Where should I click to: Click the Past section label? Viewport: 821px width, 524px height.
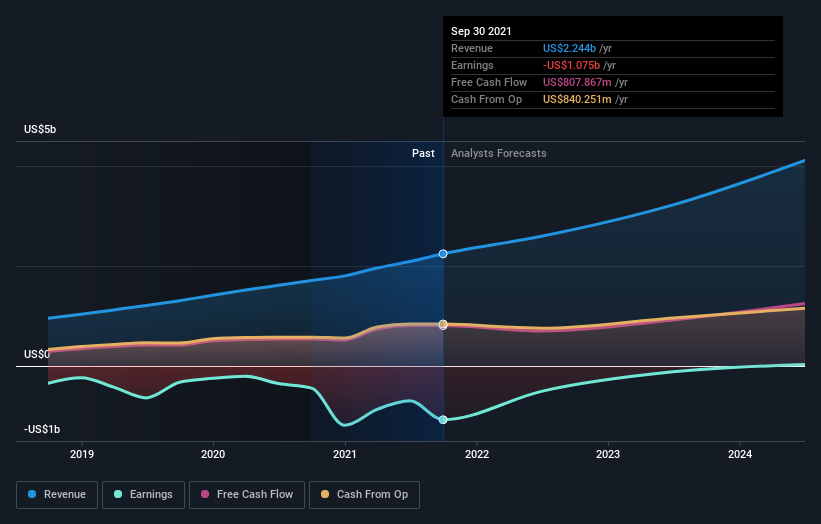pyautogui.click(x=423, y=153)
